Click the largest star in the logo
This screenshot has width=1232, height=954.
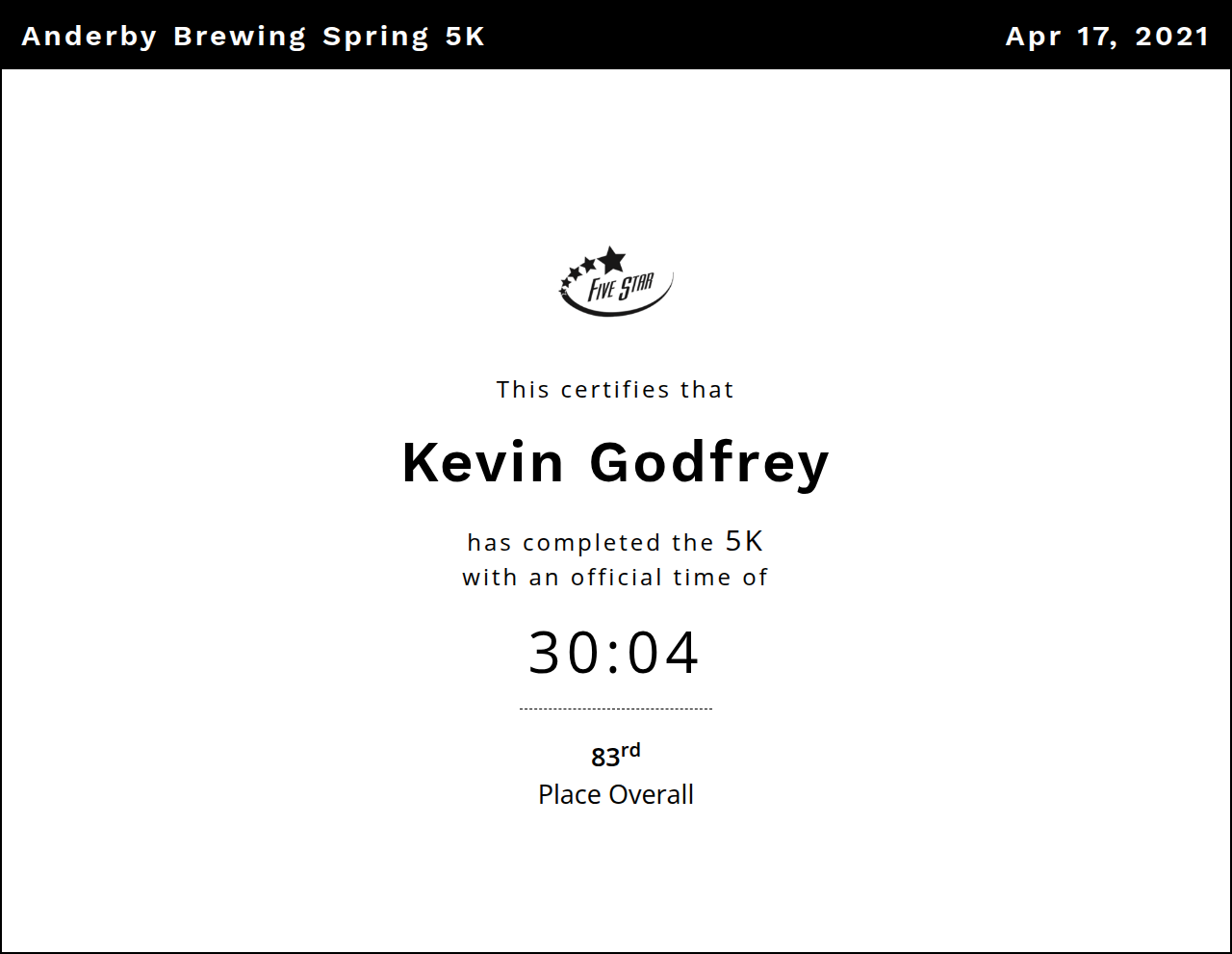[x=611, y=259]
